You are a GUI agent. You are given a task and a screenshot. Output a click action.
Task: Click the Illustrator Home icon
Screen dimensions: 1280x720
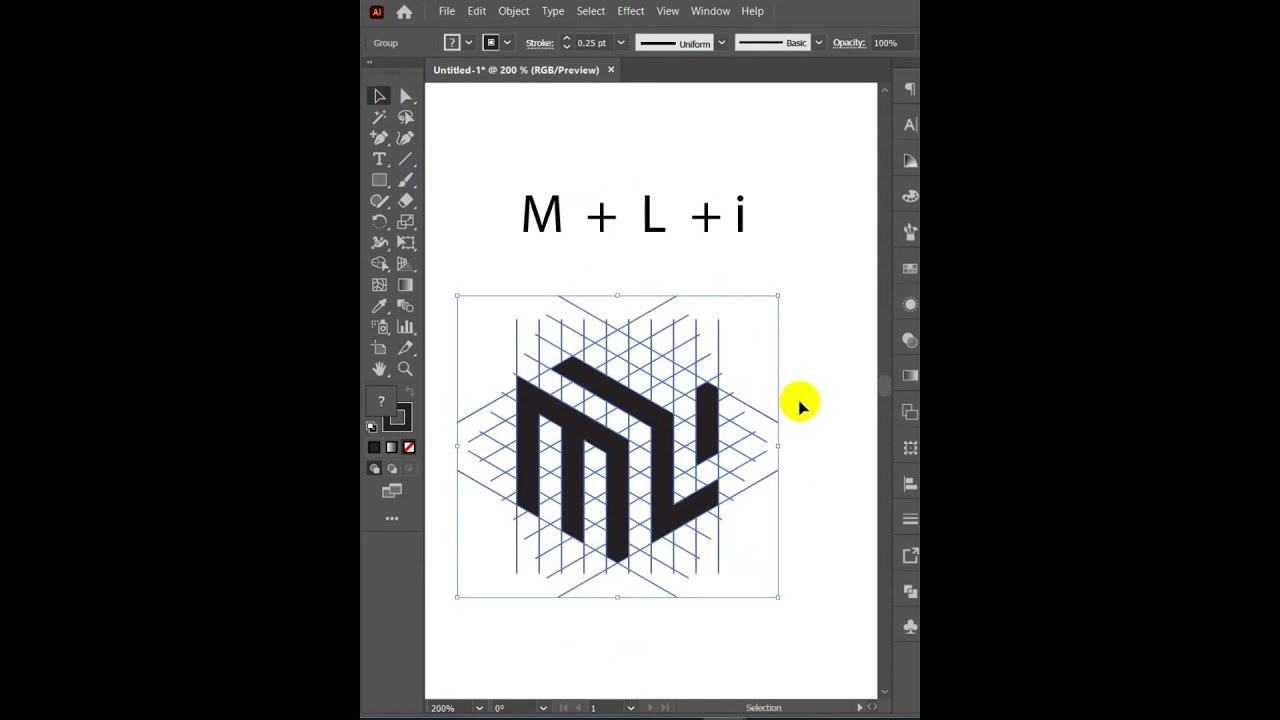tap(404, 12)
